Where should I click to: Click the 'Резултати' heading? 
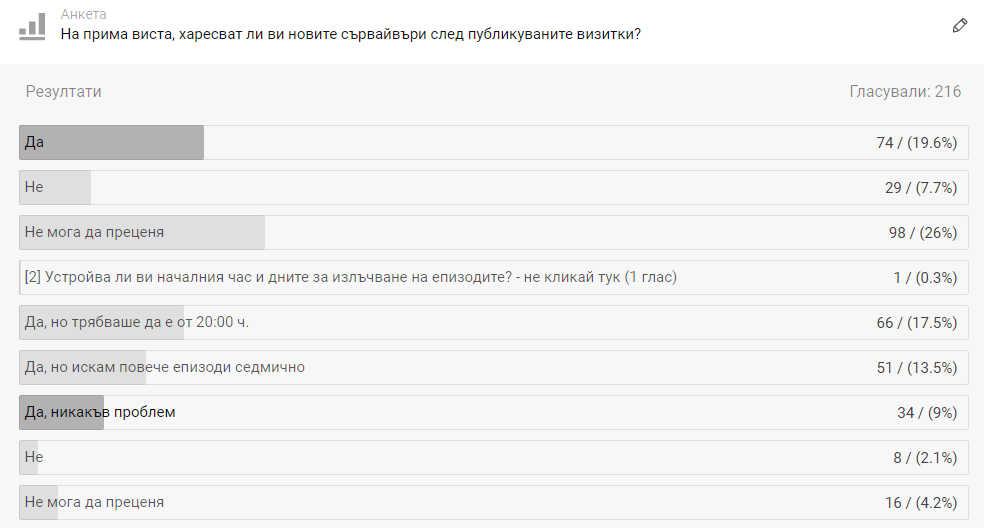click(x=63, y=92)
